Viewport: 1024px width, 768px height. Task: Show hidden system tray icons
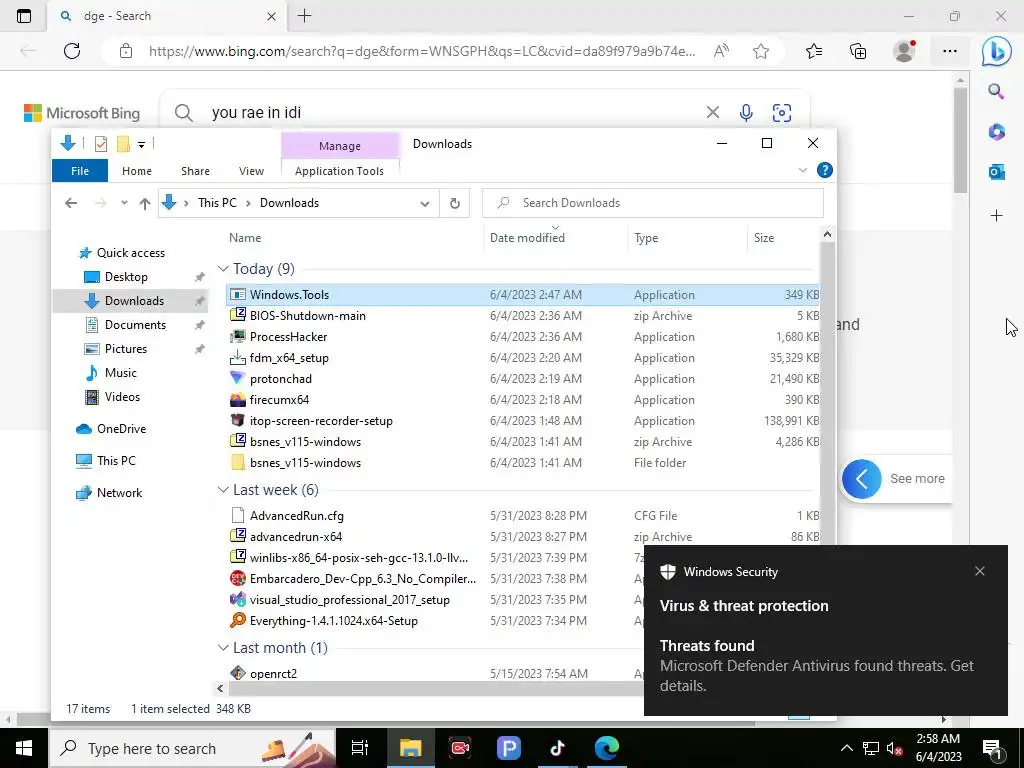[x=846, y=748]
